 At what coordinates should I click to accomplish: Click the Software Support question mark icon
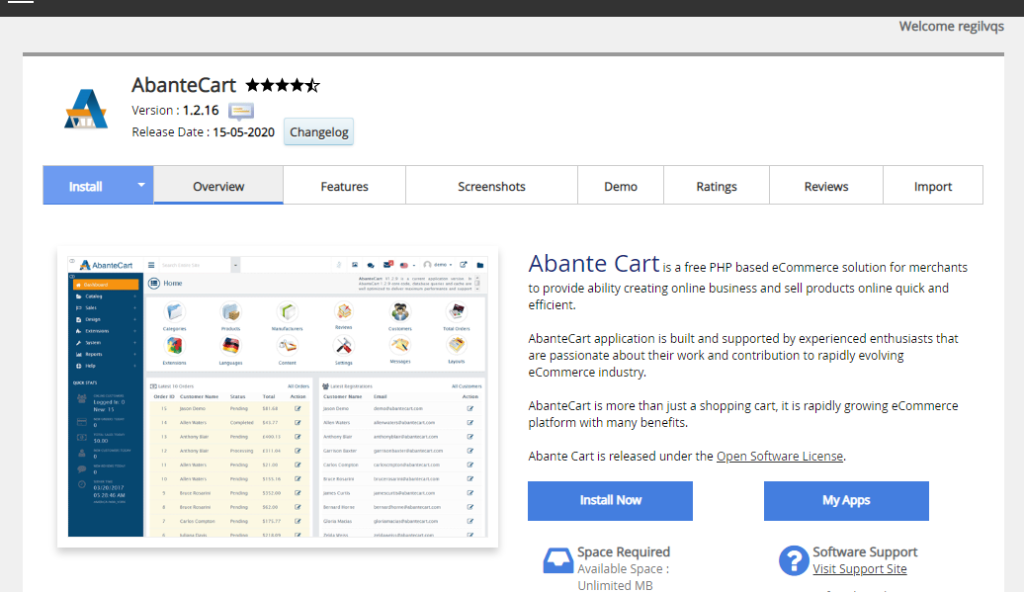(793, 561)
